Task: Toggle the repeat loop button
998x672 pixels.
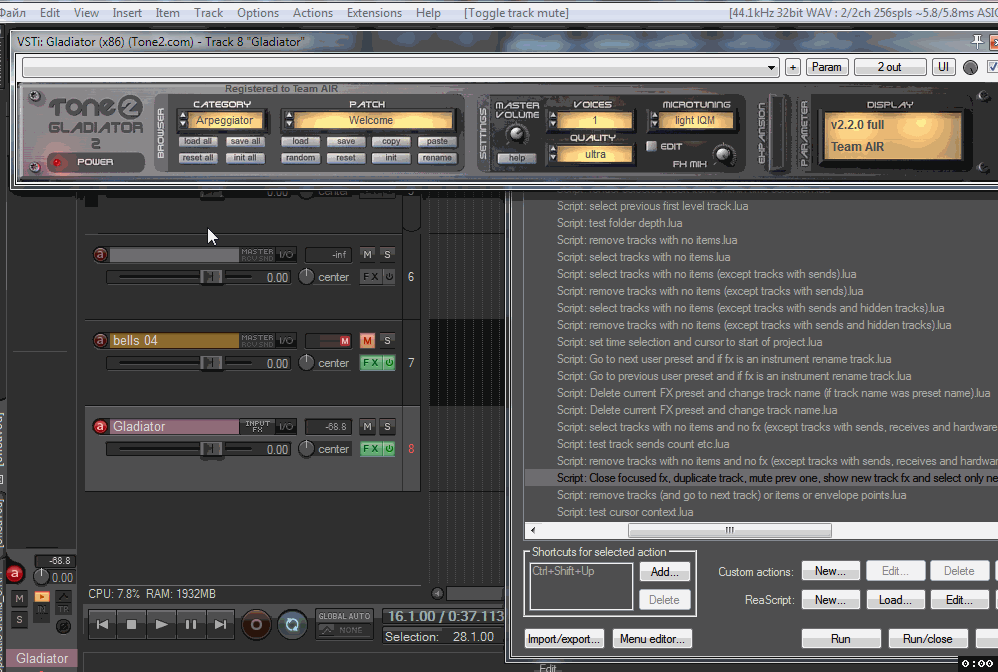Action: pyautogui.click(x=292, y=624)
